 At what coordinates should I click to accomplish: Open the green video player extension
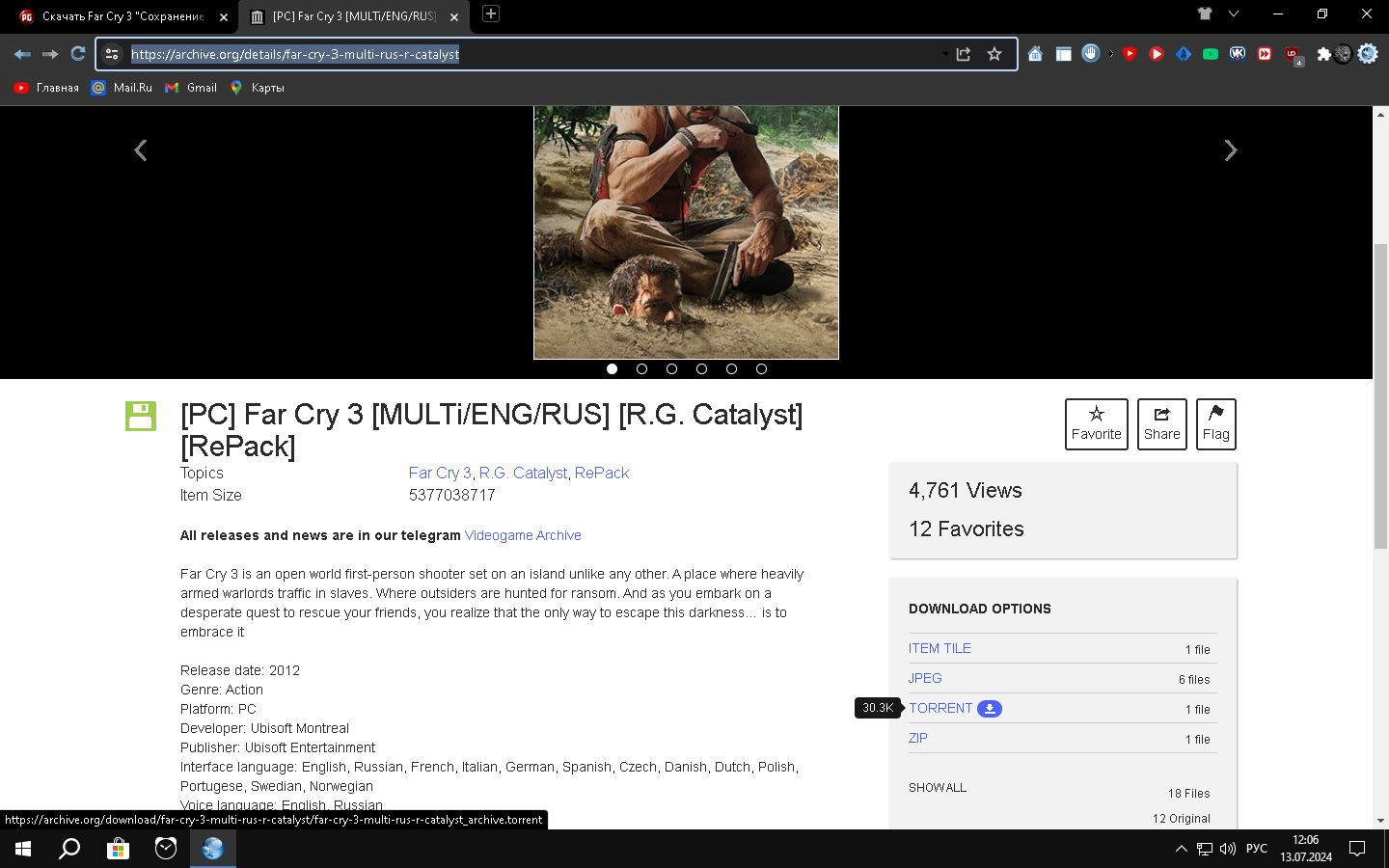coord(1211,54)
